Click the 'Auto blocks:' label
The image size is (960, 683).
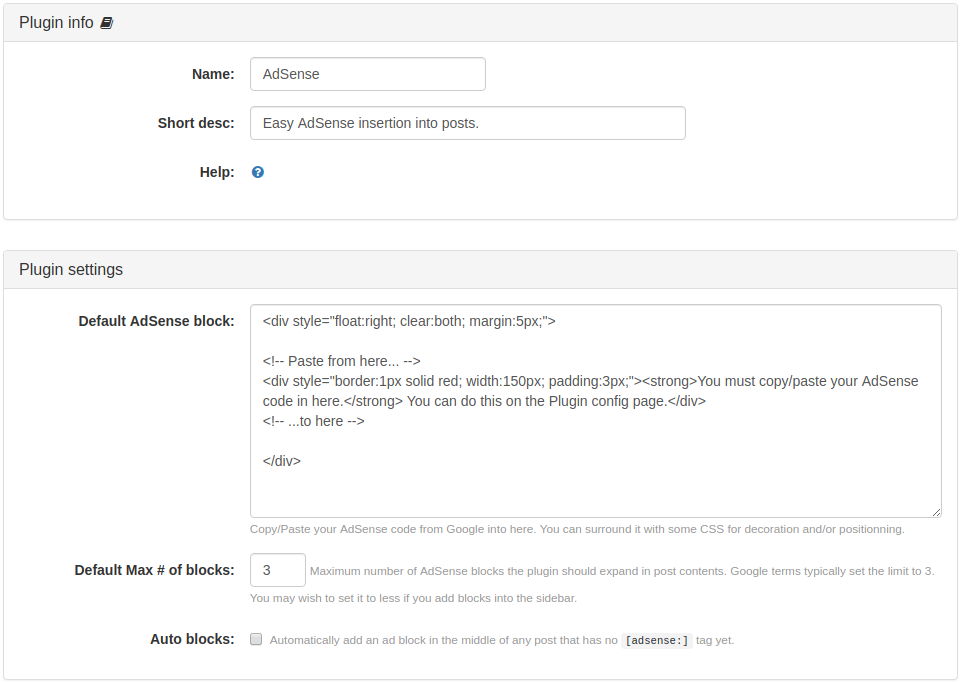[192, 640]
